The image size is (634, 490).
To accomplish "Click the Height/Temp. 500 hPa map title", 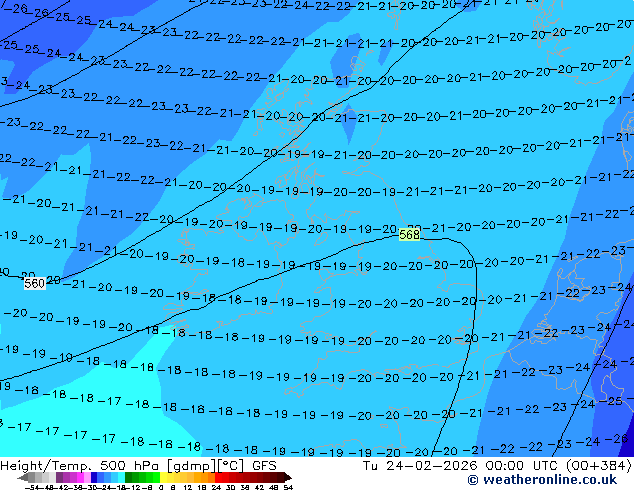I will click(x=82, y=466).
